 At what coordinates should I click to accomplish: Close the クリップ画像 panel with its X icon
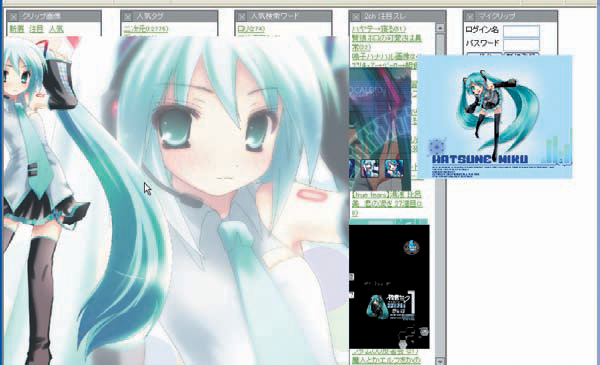click(x=13, y=16)
